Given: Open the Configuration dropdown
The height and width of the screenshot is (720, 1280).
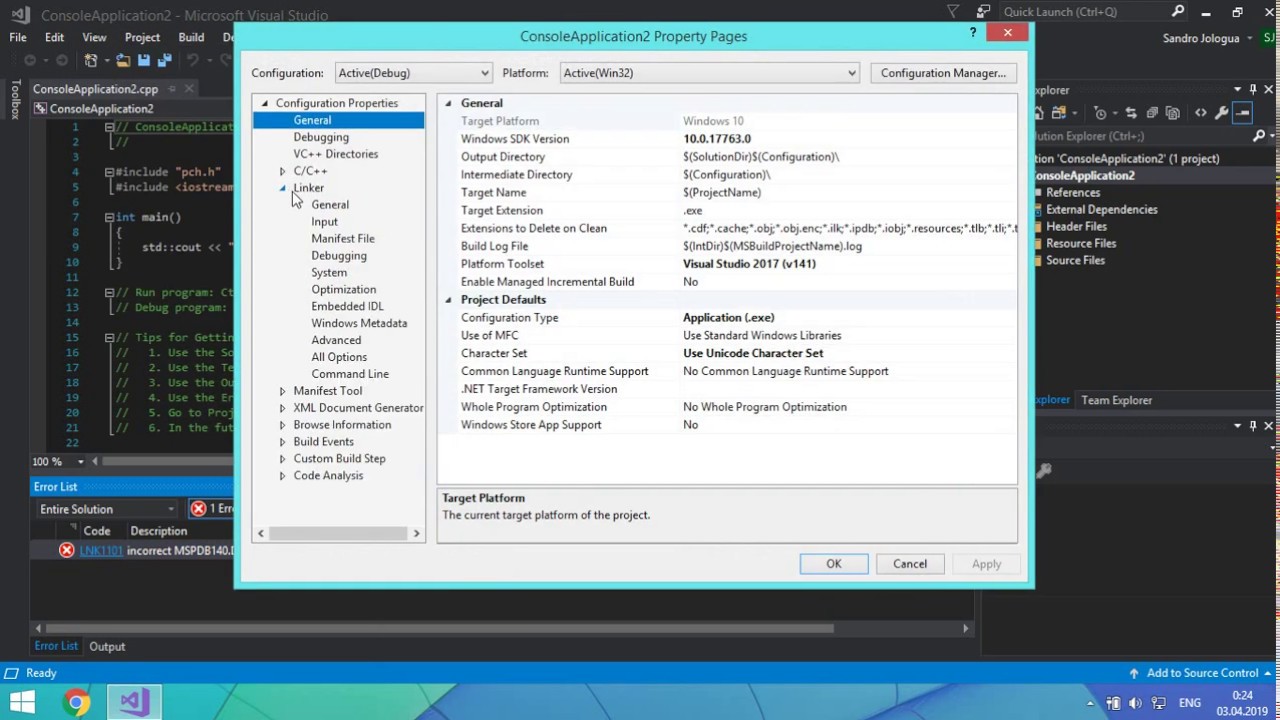Looking at the screenshot, I should pyautogui.click(x=413, y=73).
